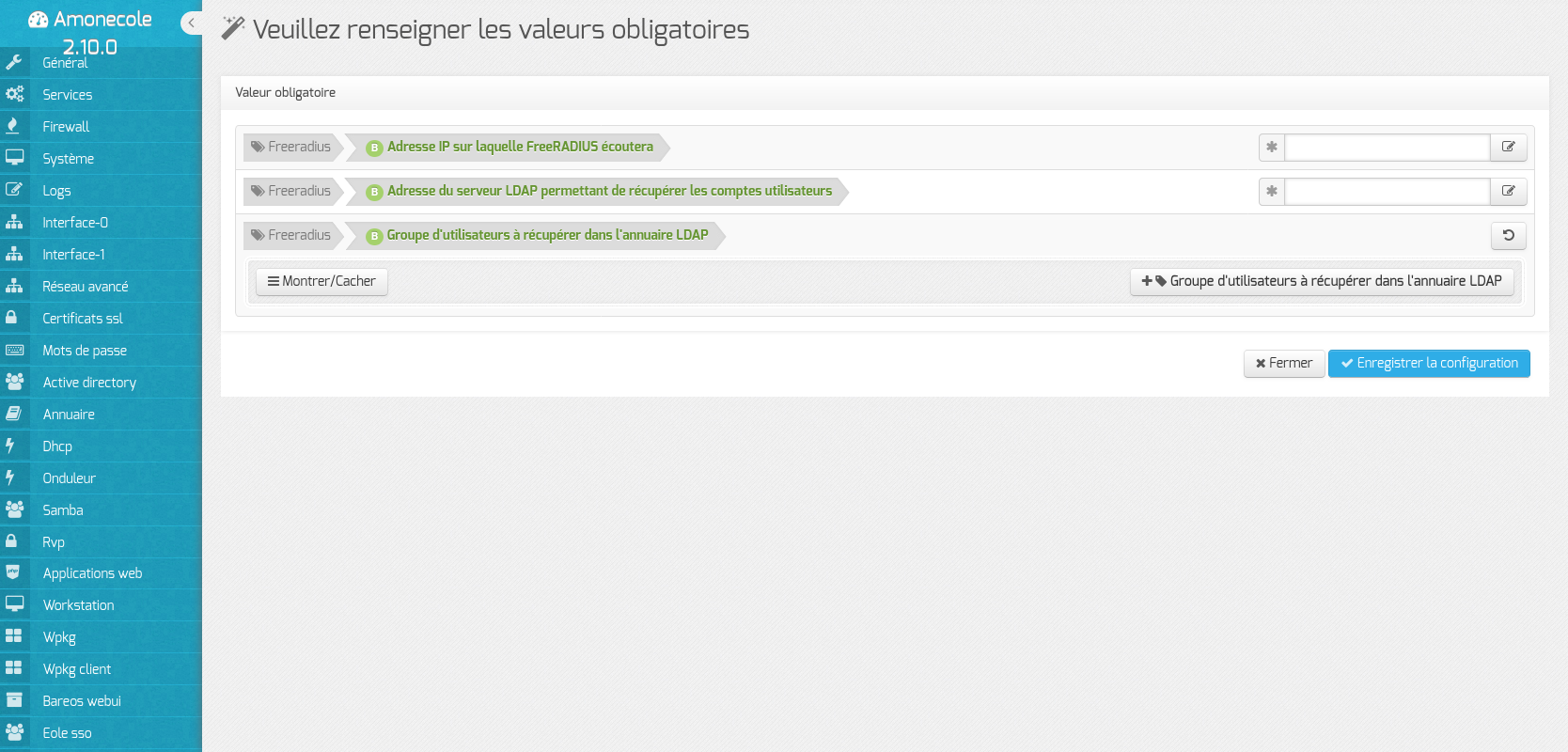
Task: Click the book icon beside Annuaire
Action: [14, 415]
